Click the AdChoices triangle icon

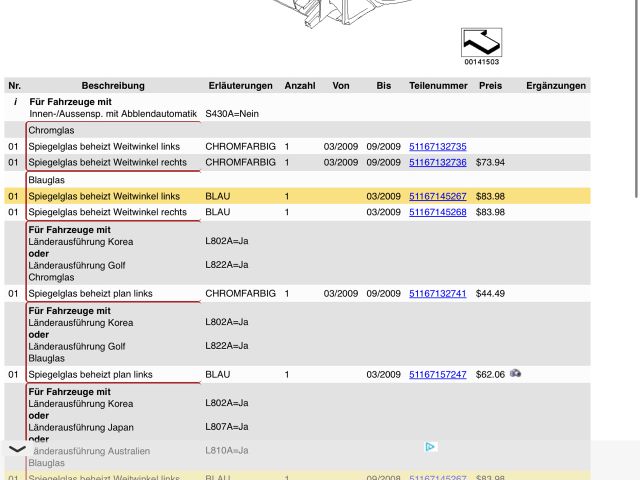430,447
